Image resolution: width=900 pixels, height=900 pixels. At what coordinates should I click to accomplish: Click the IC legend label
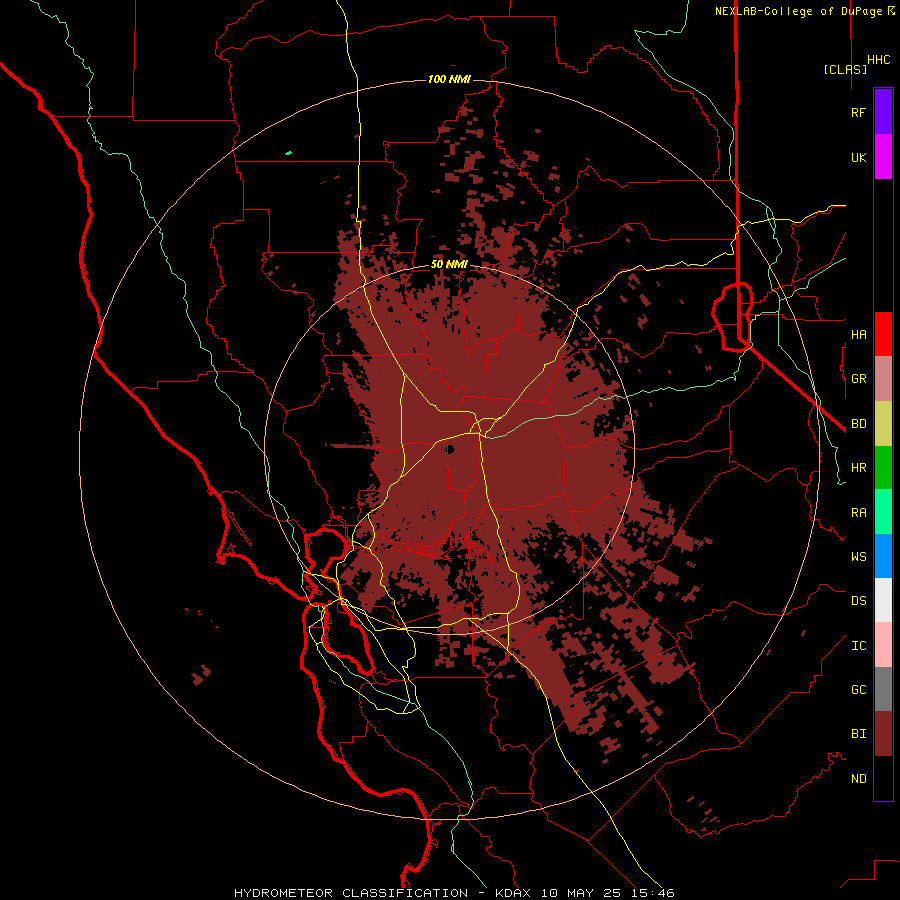(x=858, y=646)
